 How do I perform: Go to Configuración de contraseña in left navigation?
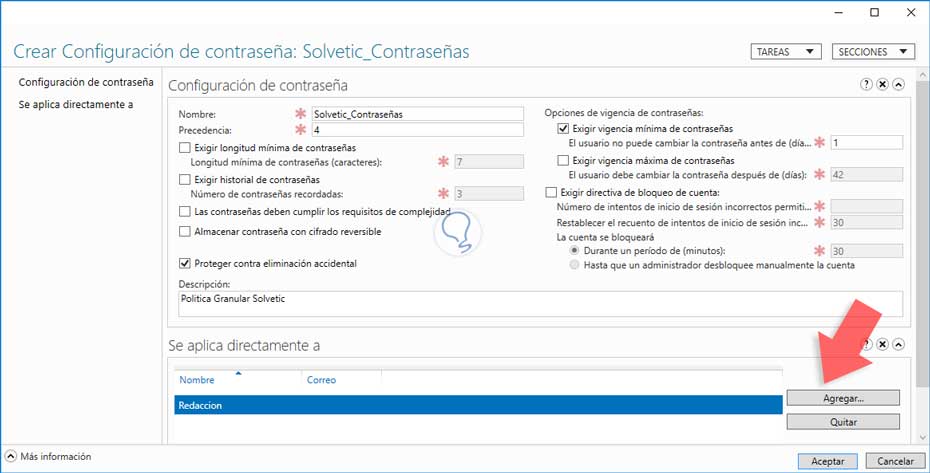point(86,82)
